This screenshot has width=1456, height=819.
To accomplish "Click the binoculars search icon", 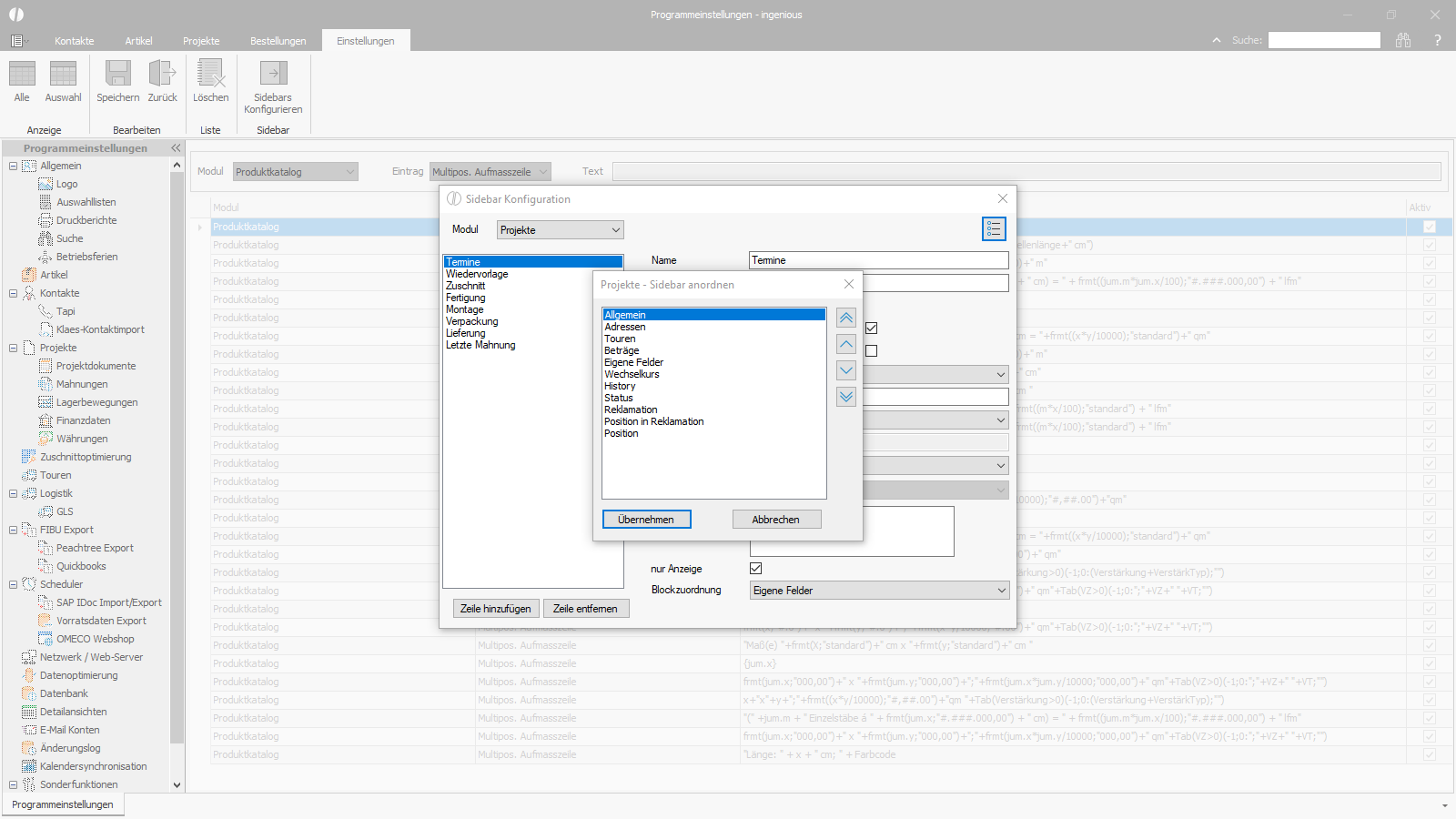I will [x=1403, y=40].
